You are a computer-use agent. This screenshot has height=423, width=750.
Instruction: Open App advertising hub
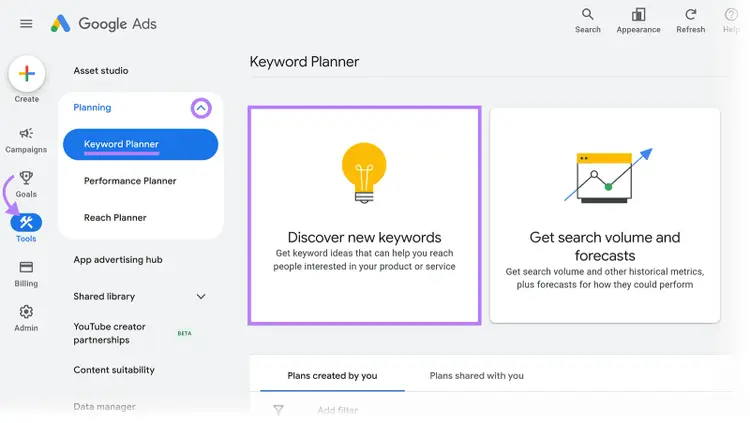click(118, 260)
